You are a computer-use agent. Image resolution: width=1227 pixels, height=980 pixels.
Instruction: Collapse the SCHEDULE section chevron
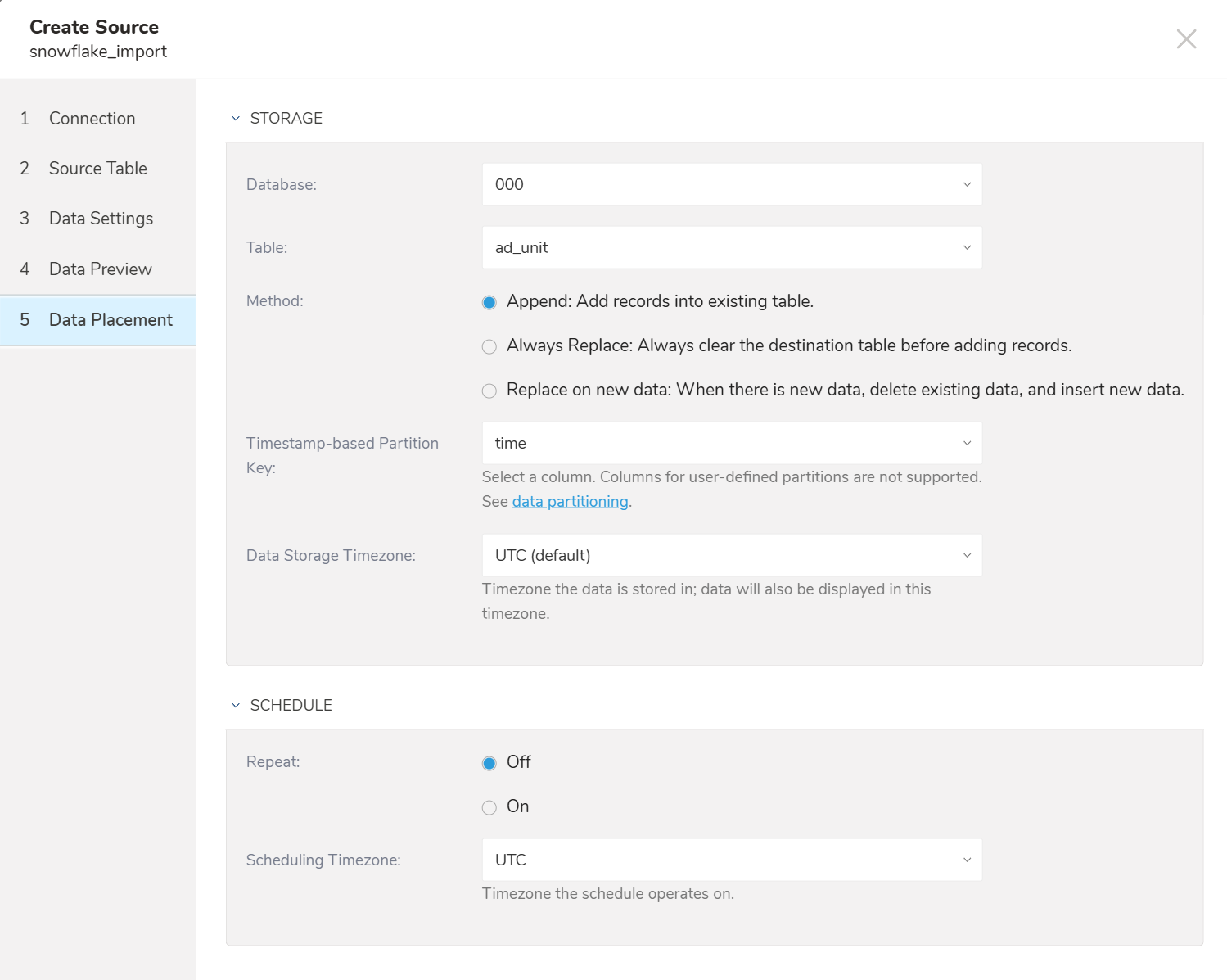pos(236,706)
